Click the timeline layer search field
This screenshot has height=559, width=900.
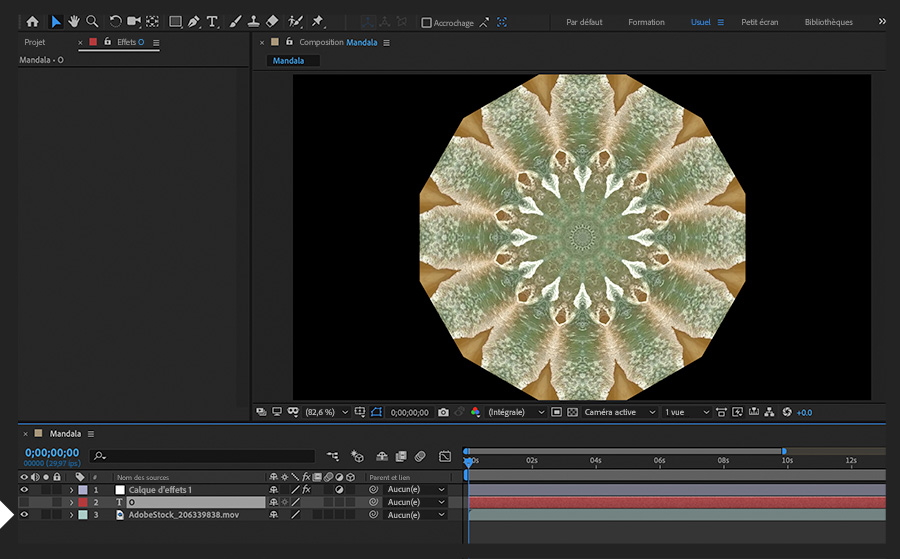click(200, 456)
